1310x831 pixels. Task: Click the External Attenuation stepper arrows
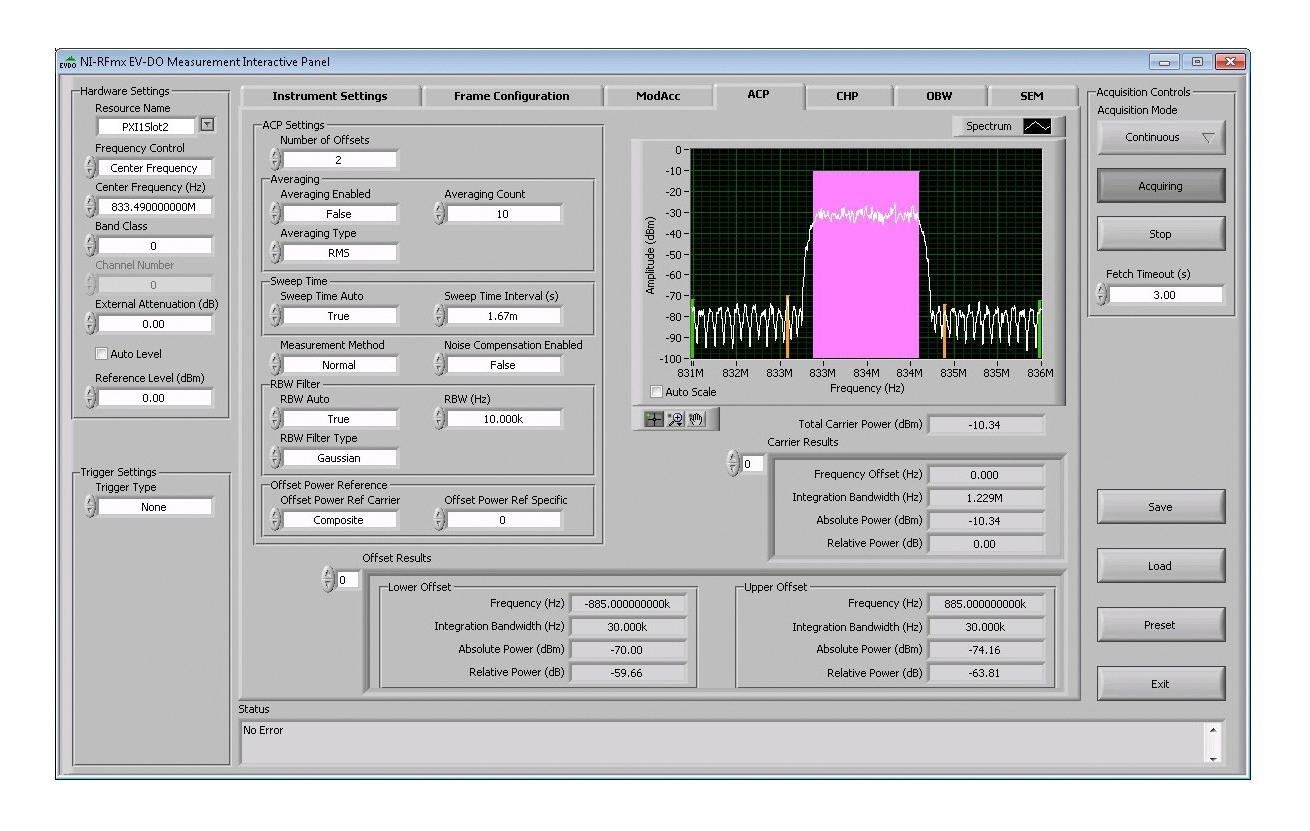(91, 324)
